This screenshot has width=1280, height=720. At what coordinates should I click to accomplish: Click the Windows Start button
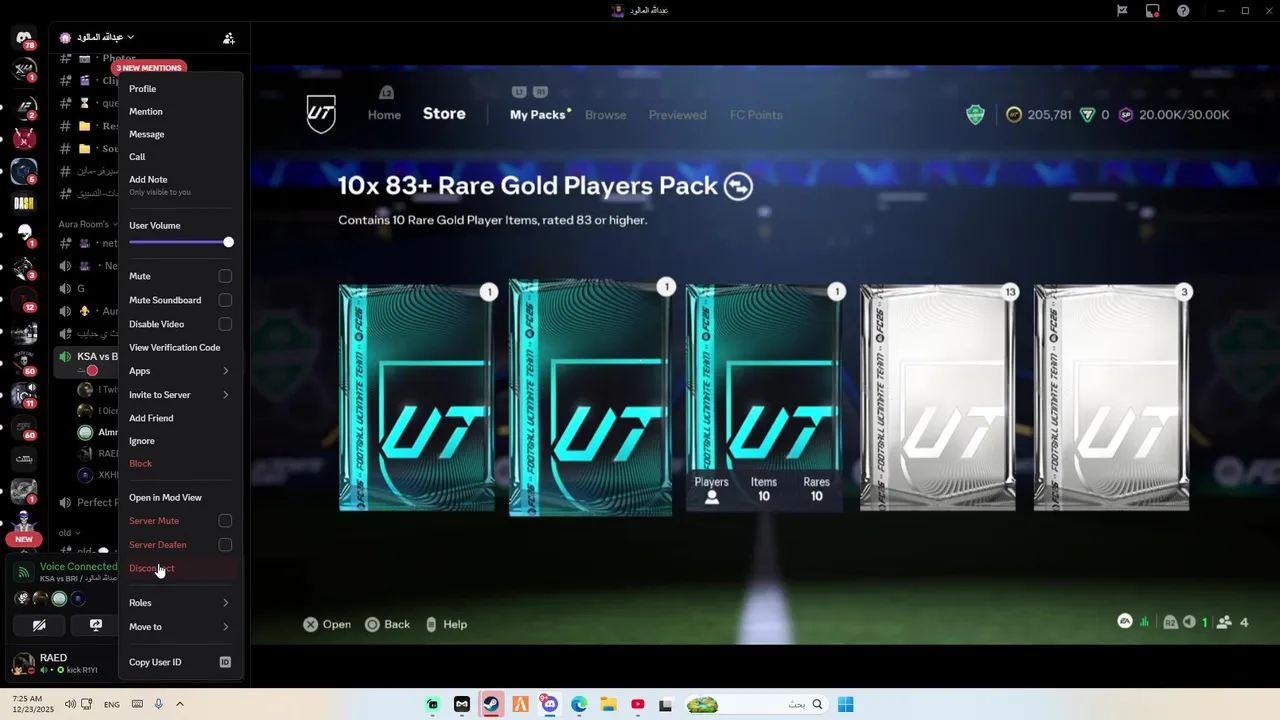pos(845,704)
